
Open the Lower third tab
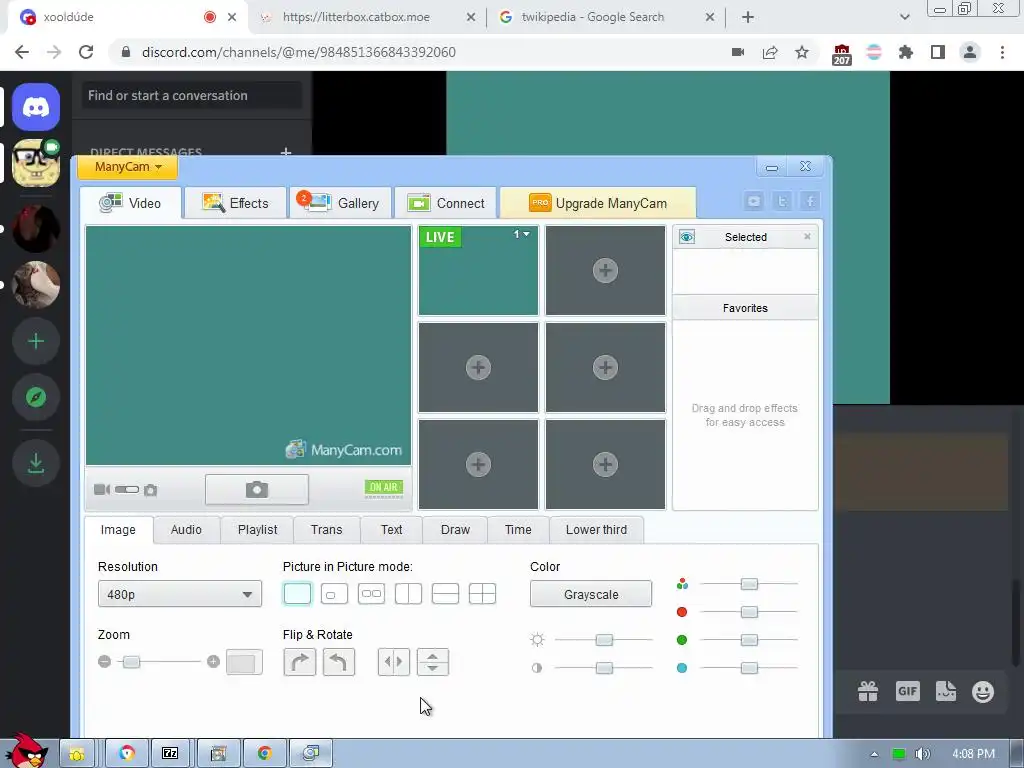pyautogui.click(x=596, y=530)
